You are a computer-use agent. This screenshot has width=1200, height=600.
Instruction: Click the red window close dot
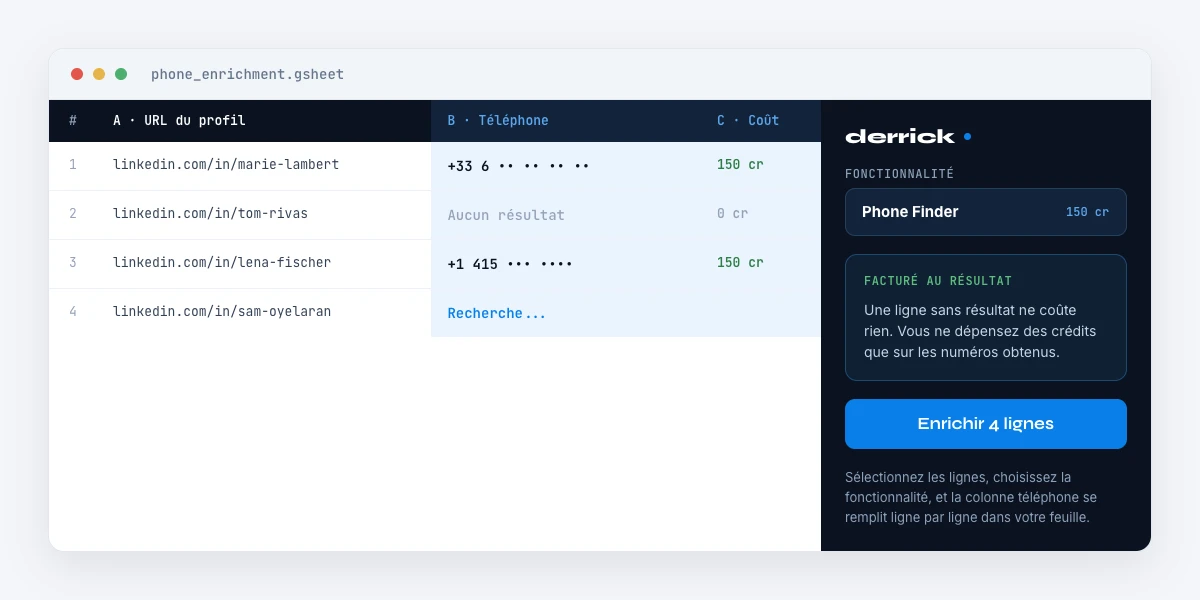pos(77,74)
